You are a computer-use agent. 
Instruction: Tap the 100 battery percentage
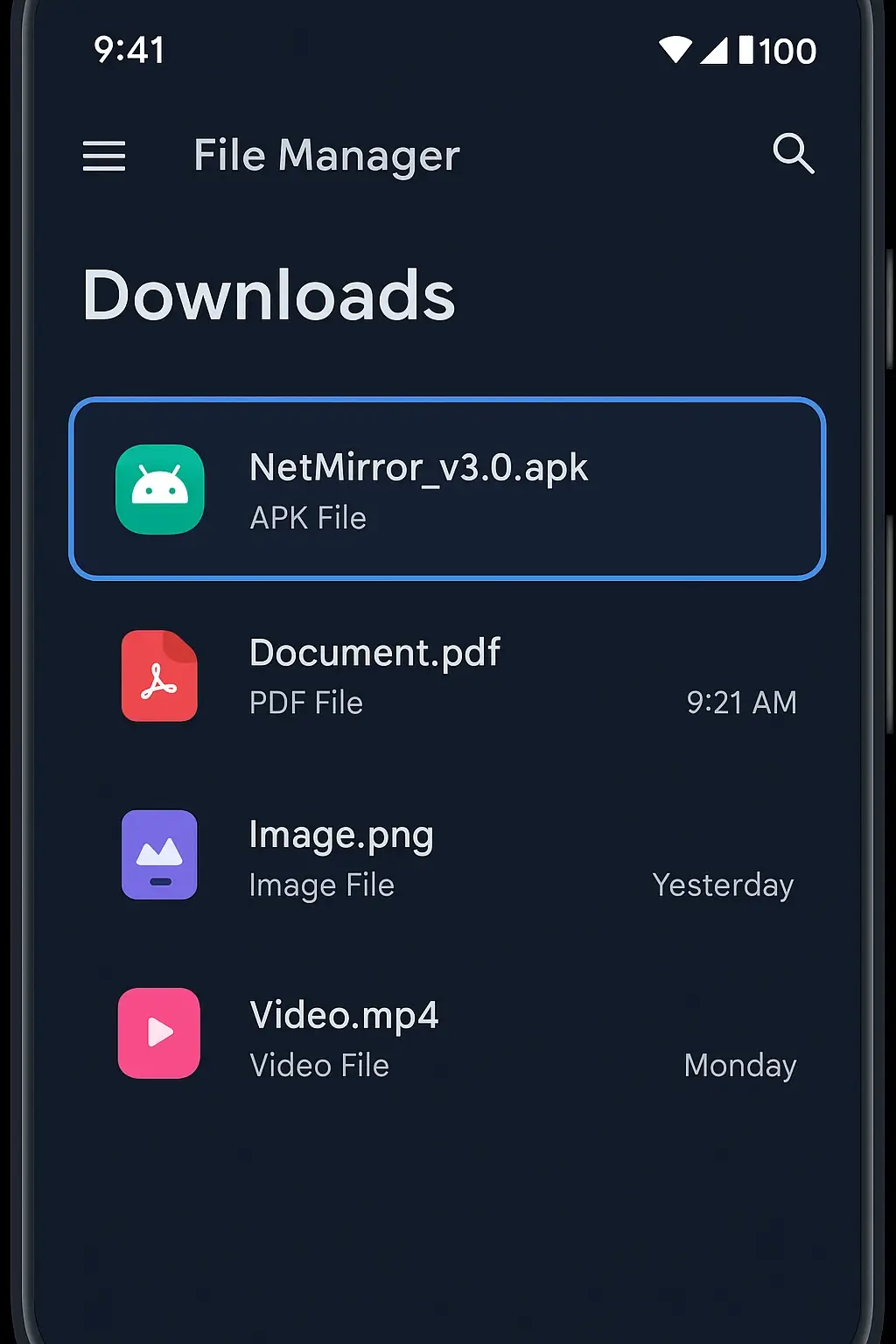787,52
